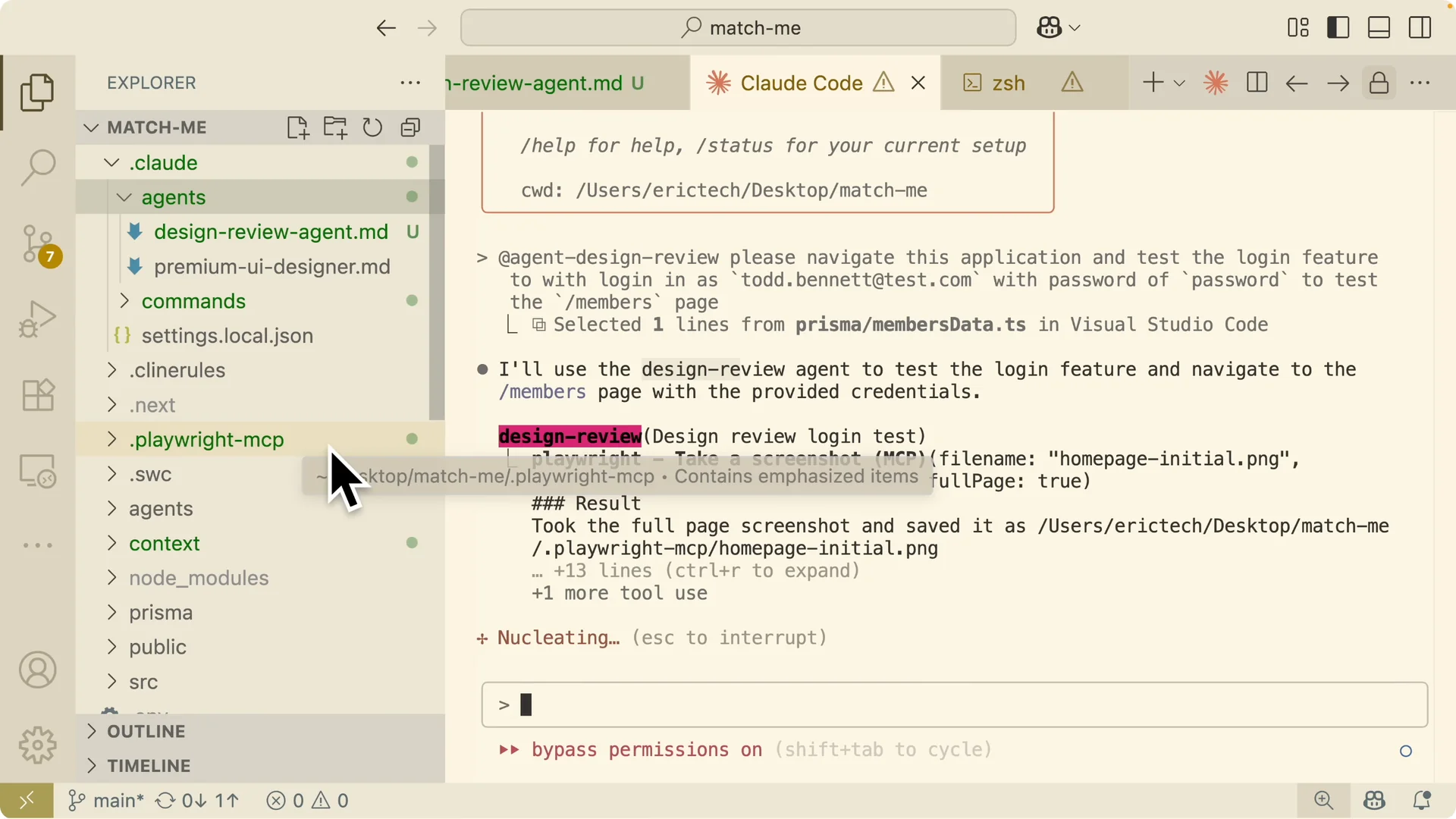Open Source Control view with 7 badge

39,245
